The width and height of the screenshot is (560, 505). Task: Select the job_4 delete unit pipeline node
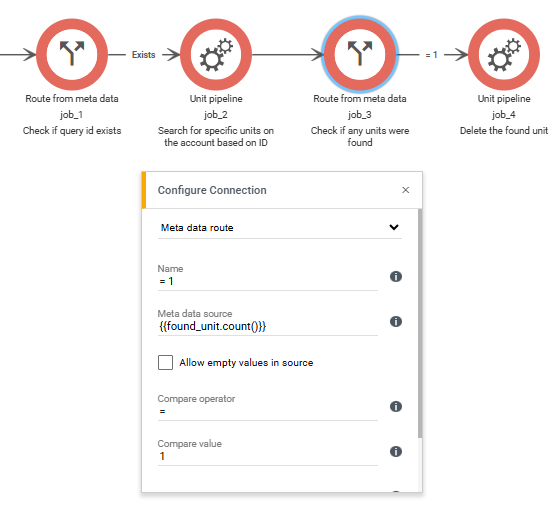pyautogui.click(x=504, y=54)
